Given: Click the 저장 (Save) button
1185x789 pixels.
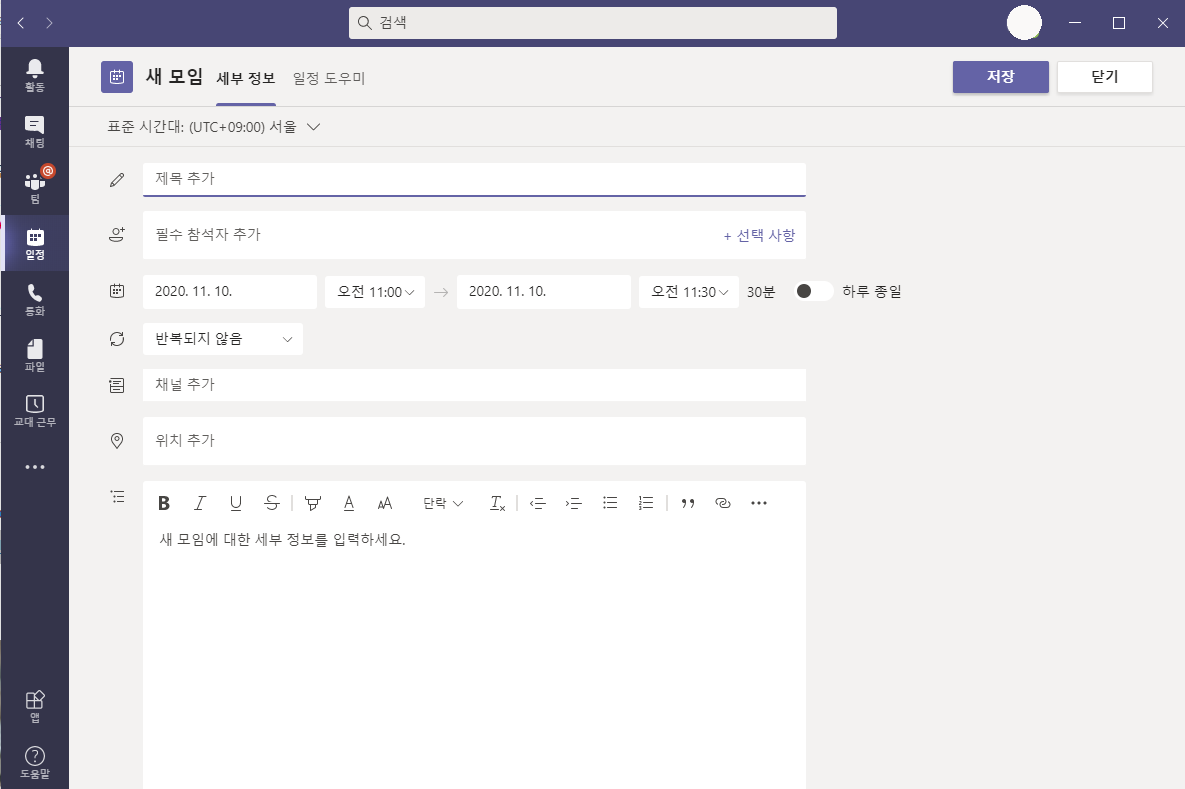Looking at the screenshot, I should [x=1001, y=77].
